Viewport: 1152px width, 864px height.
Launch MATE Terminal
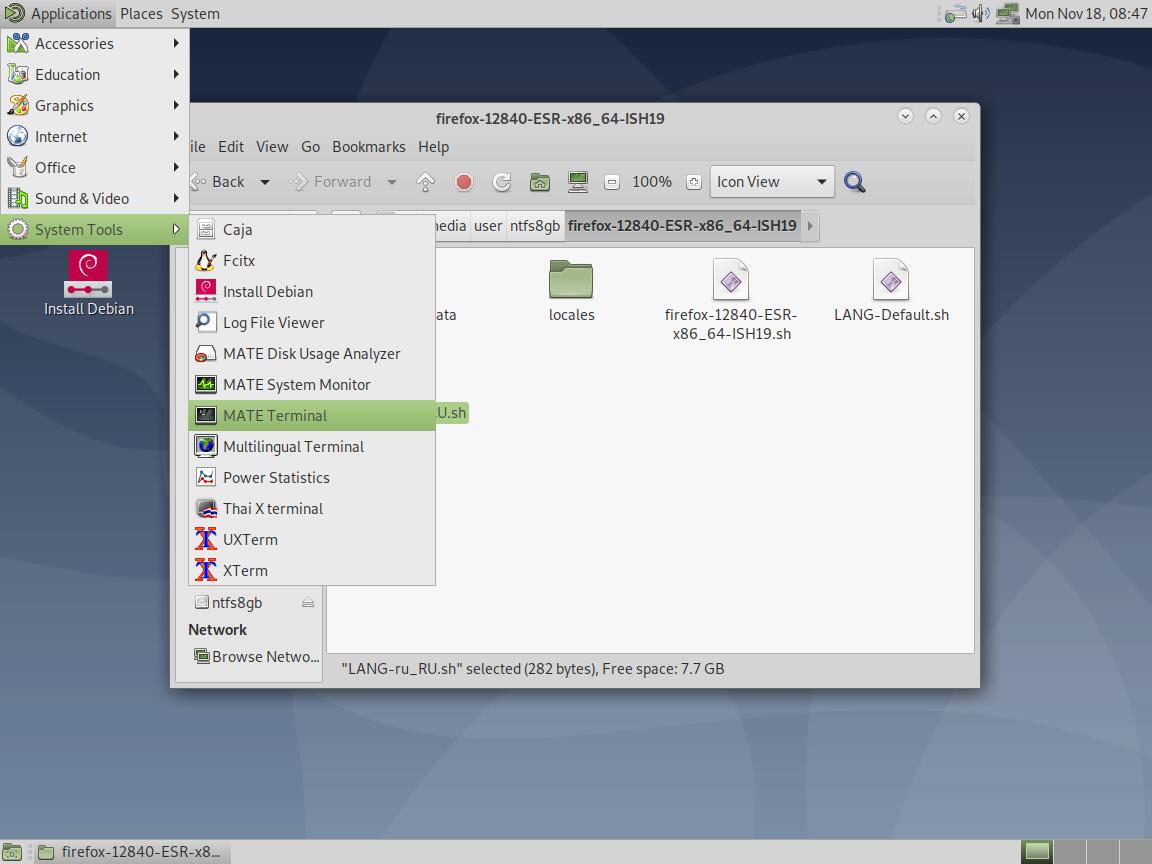click(x=312, y=415)
